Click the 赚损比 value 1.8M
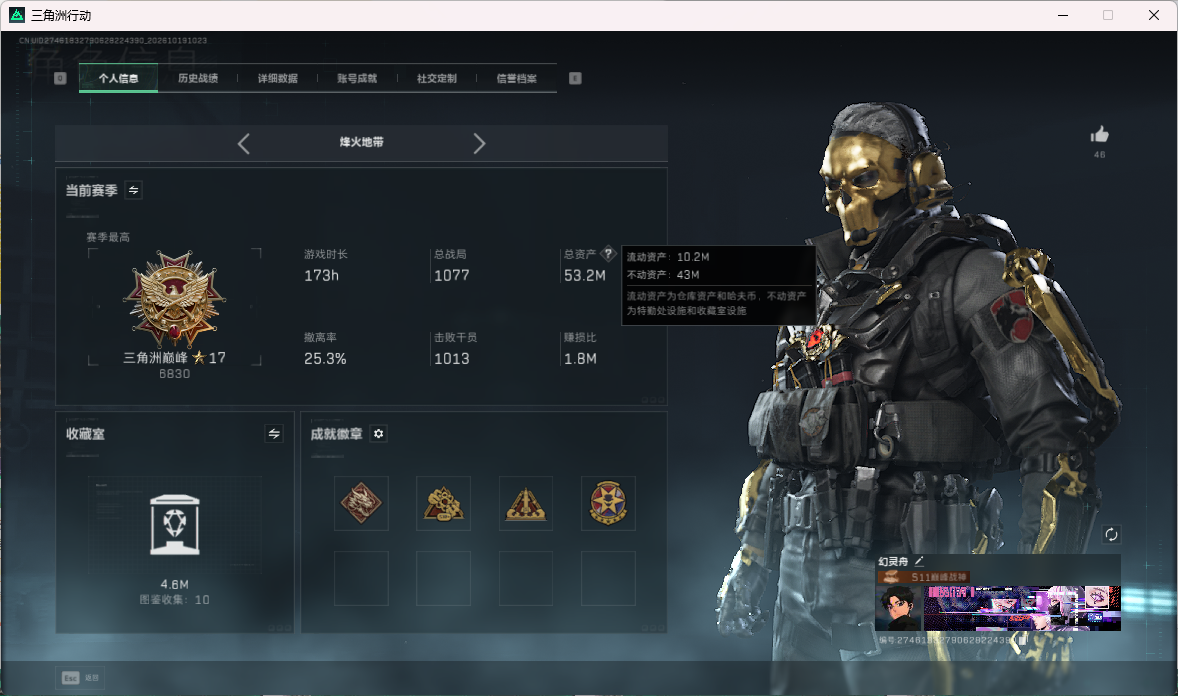 pos(581,359)
